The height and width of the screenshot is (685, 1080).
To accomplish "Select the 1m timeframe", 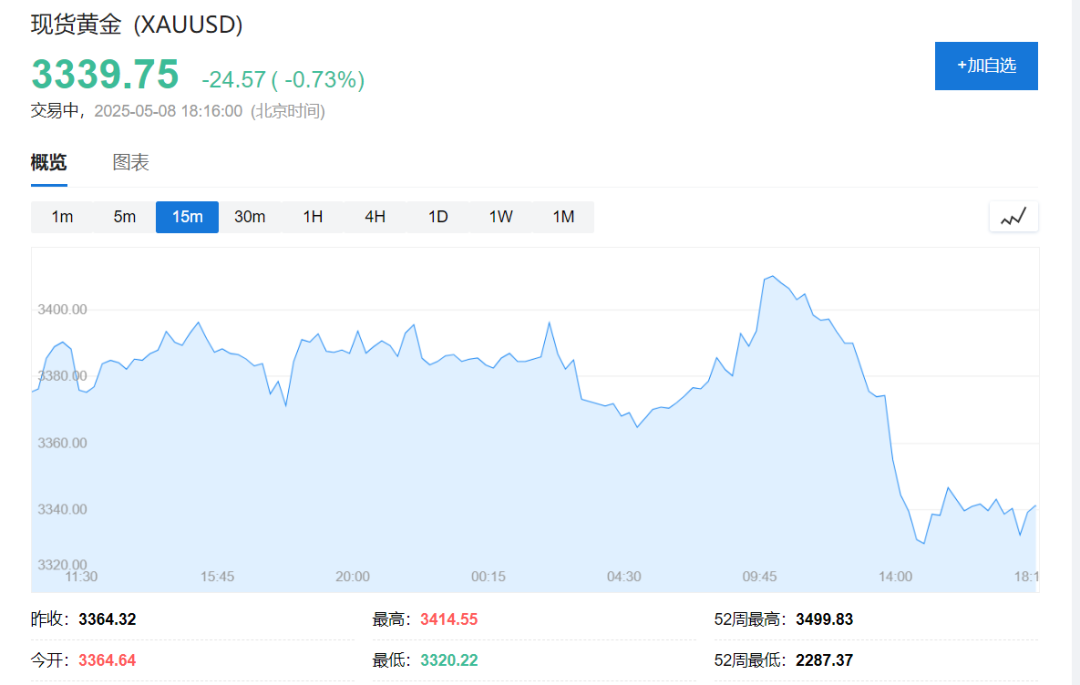I will tap(62, 217).
